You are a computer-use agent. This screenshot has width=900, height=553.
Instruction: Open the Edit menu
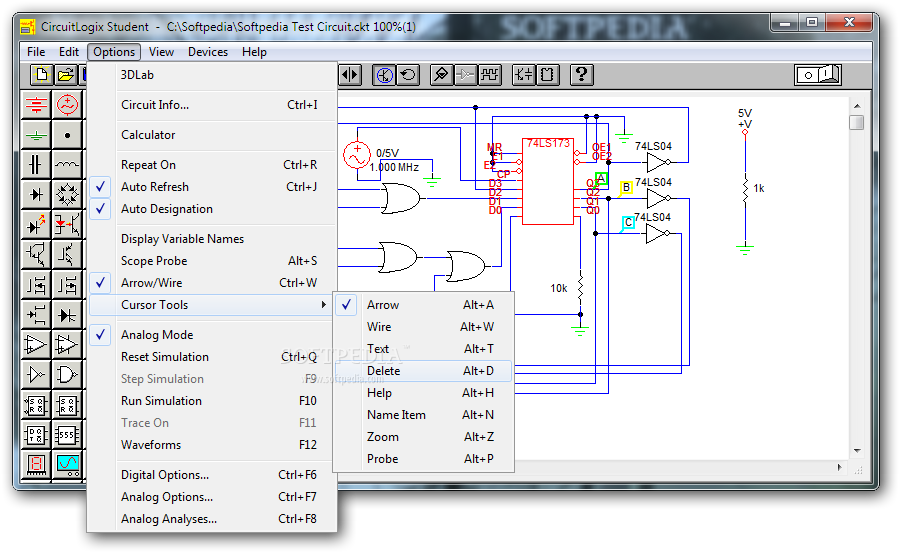coord(69,52)
